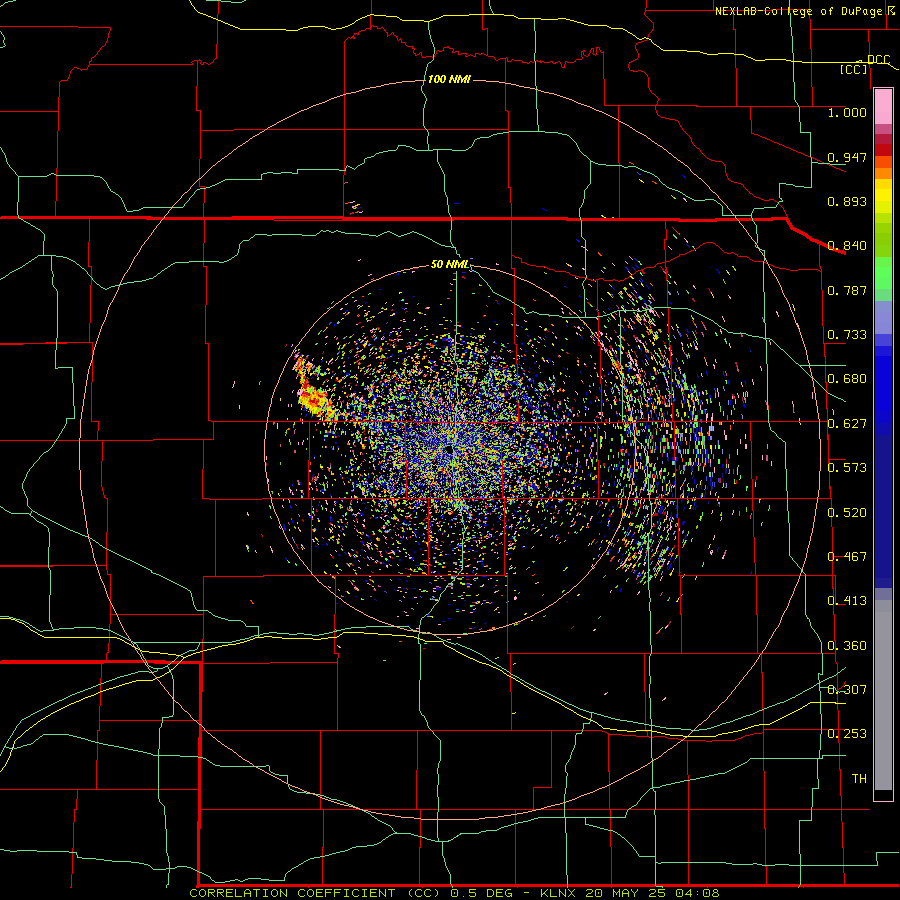Image resolution: width=900 pixels, height=900 pixels.
Task: Select the 0.680 scale value
Action: point(847,379)
